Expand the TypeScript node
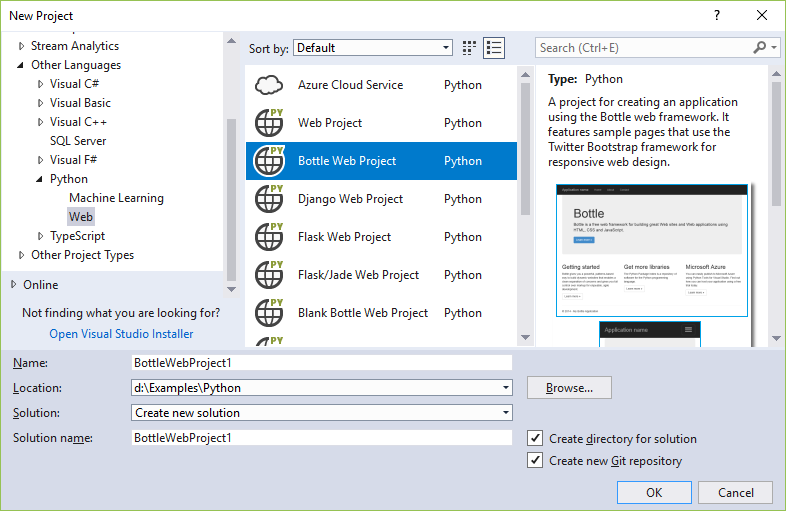The width and height of the screenshot is (786, 511). coord(41,236)
